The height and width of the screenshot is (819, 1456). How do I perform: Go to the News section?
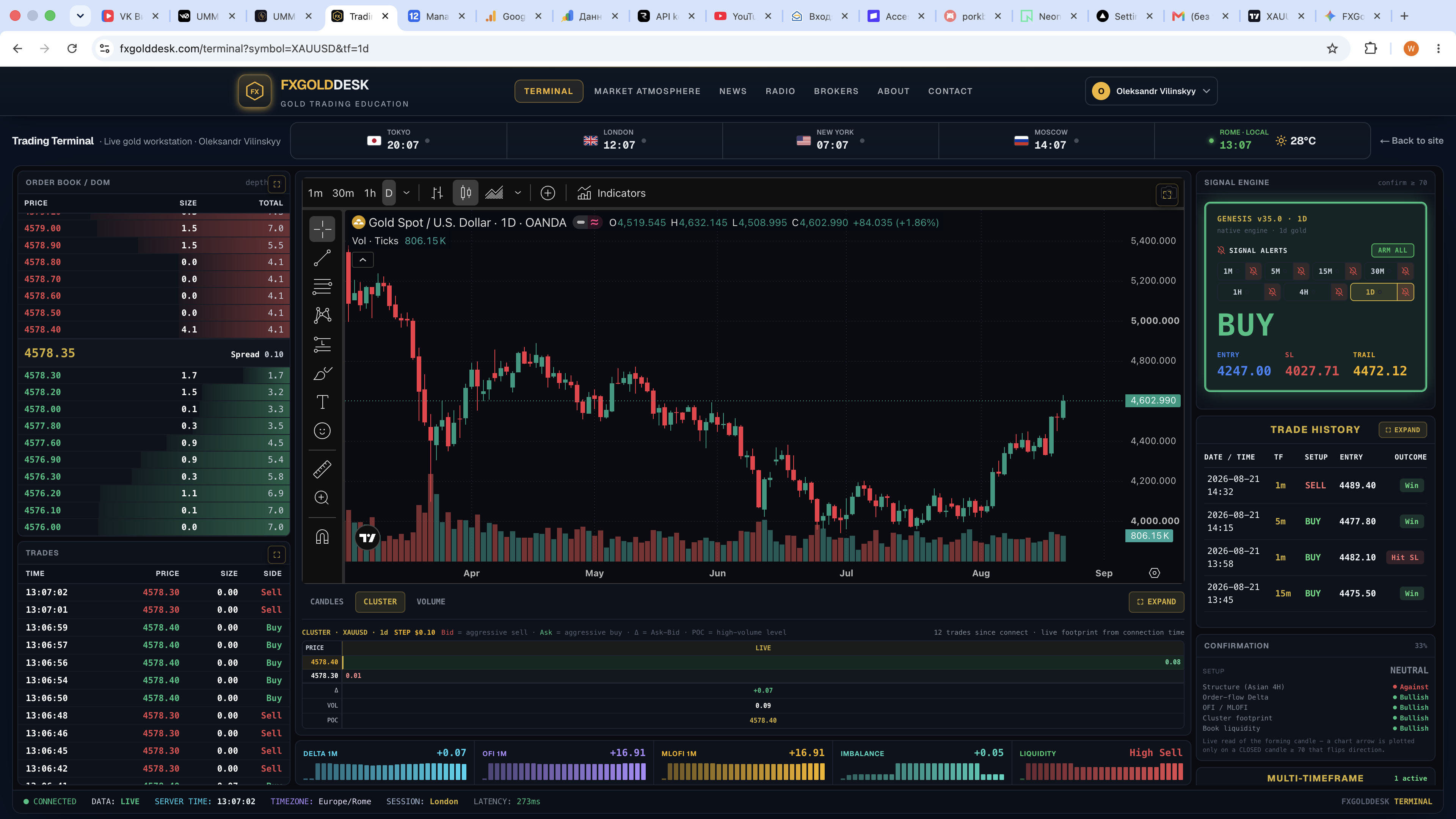(733, 91)
